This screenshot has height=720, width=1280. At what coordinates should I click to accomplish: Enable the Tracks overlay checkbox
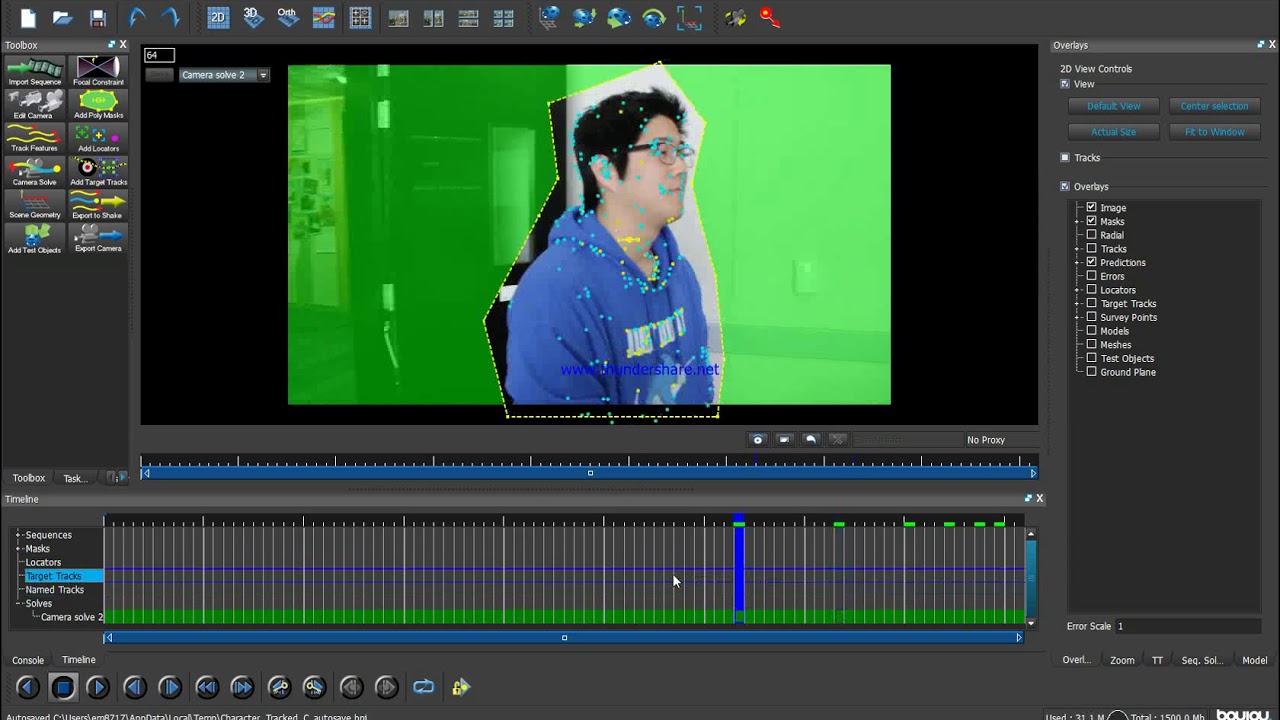(x=1091, y=249)
